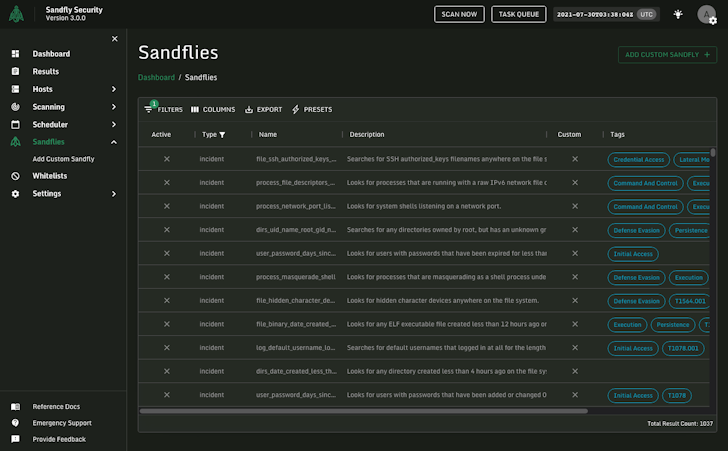Follow the Dashboard breadcrumb link
This screenshot has height=451, width=728.
click(x=156, y=78)
